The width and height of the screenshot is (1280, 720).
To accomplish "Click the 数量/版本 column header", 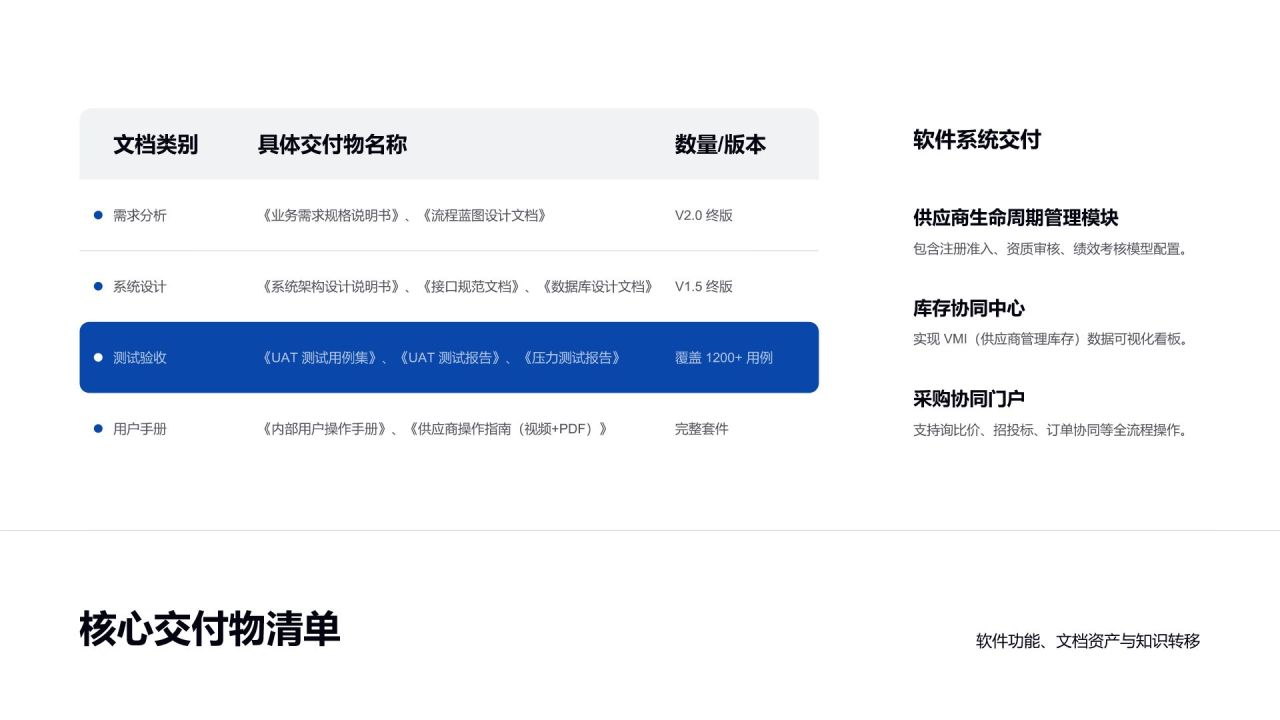I will pyautogui.click(x=720, y=144).
